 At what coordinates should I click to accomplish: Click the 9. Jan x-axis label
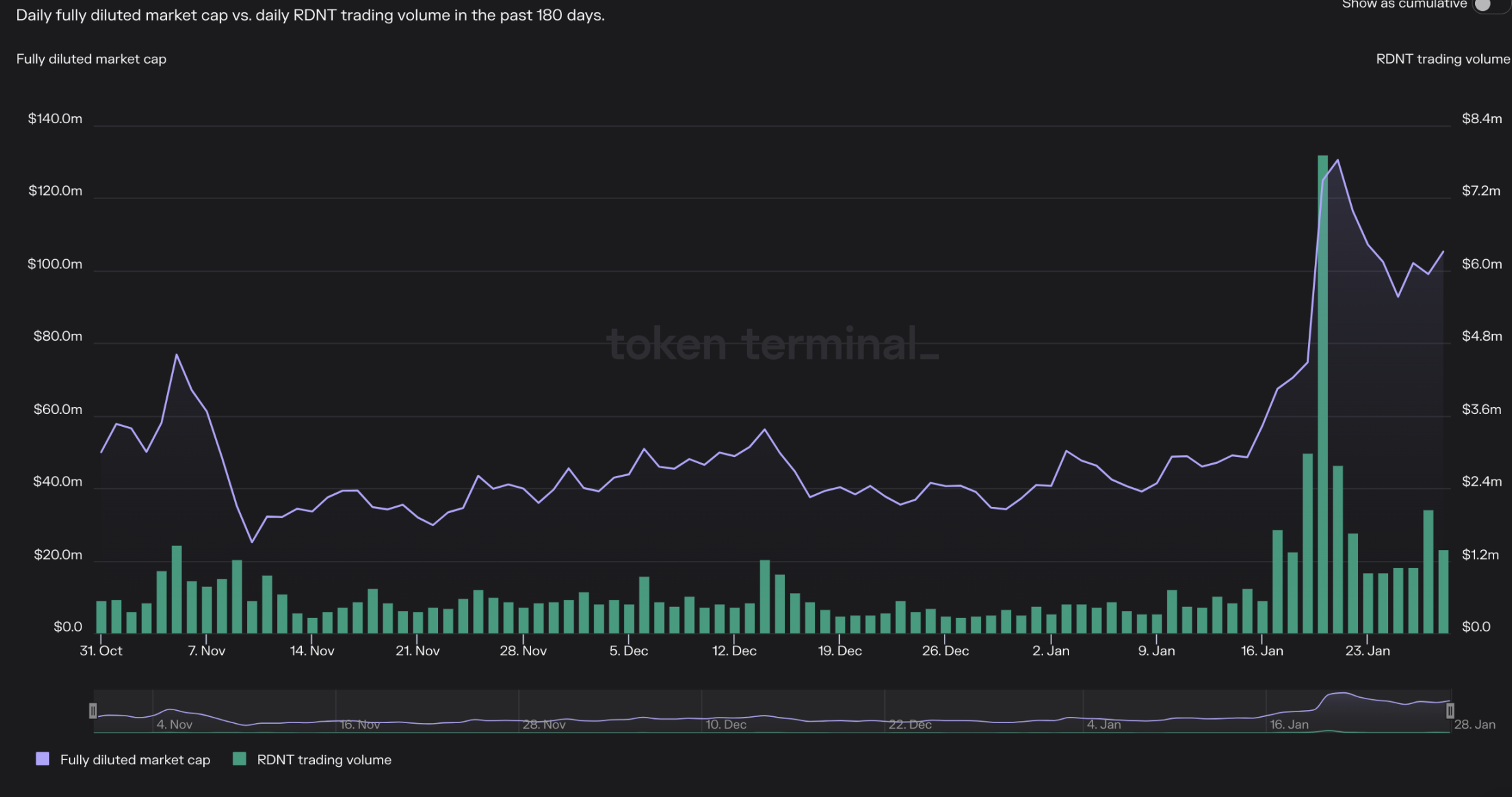[1157, 651]
